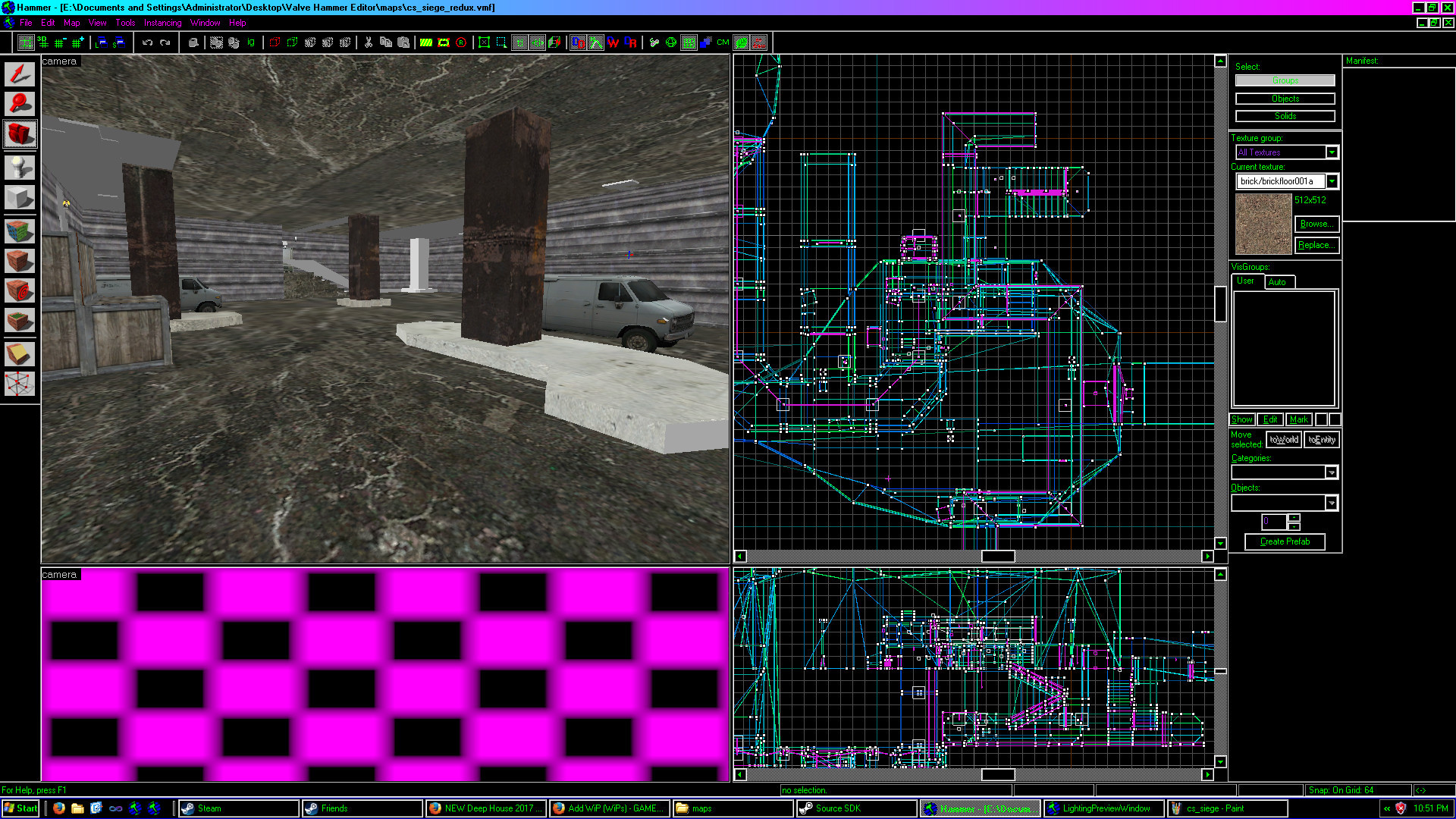The image size is (1456, 819).
Task: Select the Selection (arrow) tool
Action: pos(20,74)
